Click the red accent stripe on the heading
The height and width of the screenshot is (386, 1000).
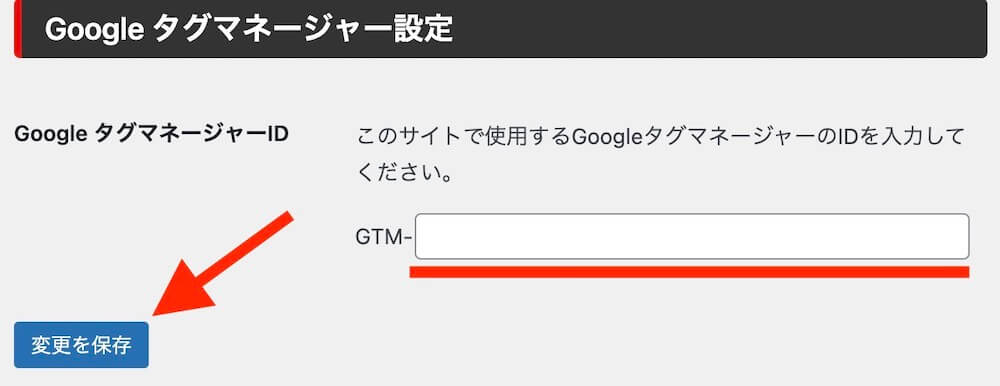click(x=18, y=29)
